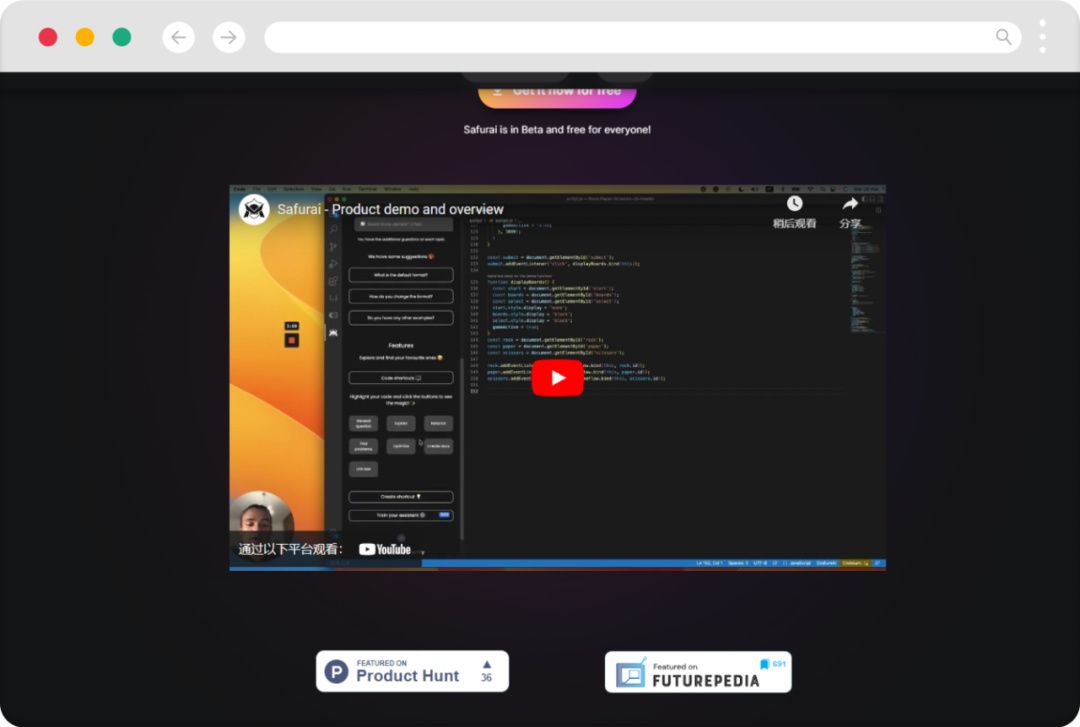Play the Safurai demo video
Image resolution: width=1080 pixels, height=727 pixels.
point(557,378)
